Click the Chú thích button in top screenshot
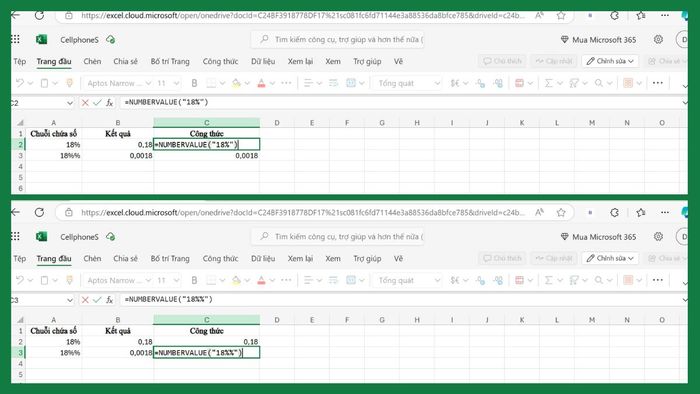This screenshot has width=700, height=394. tap(502, 61)
